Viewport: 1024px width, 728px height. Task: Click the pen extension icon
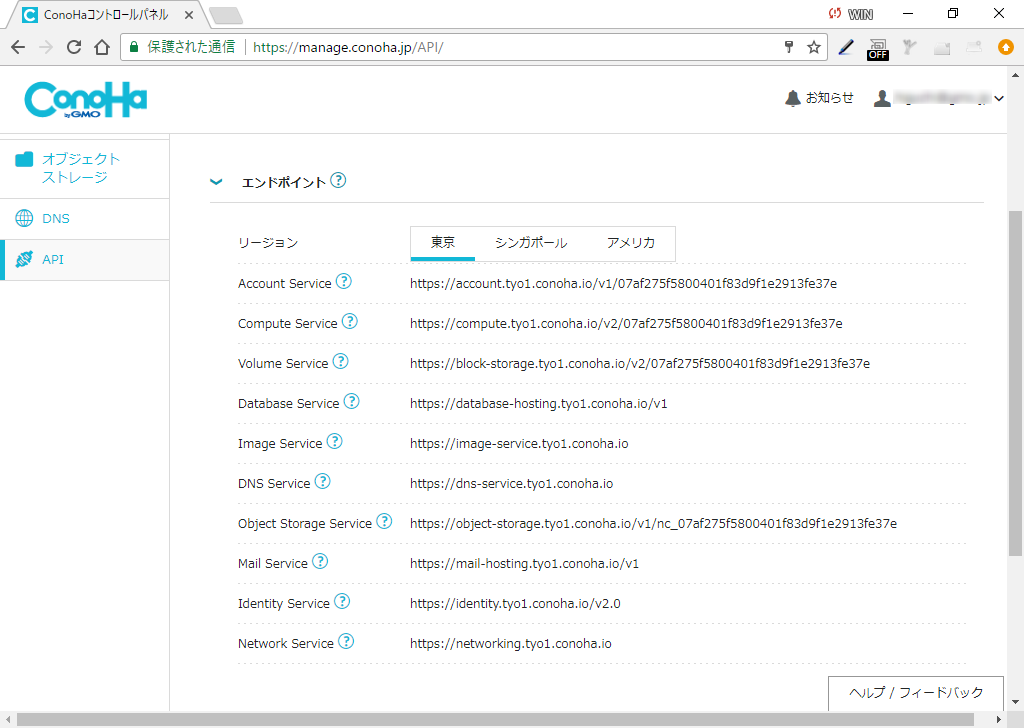[x=846, y=47]
